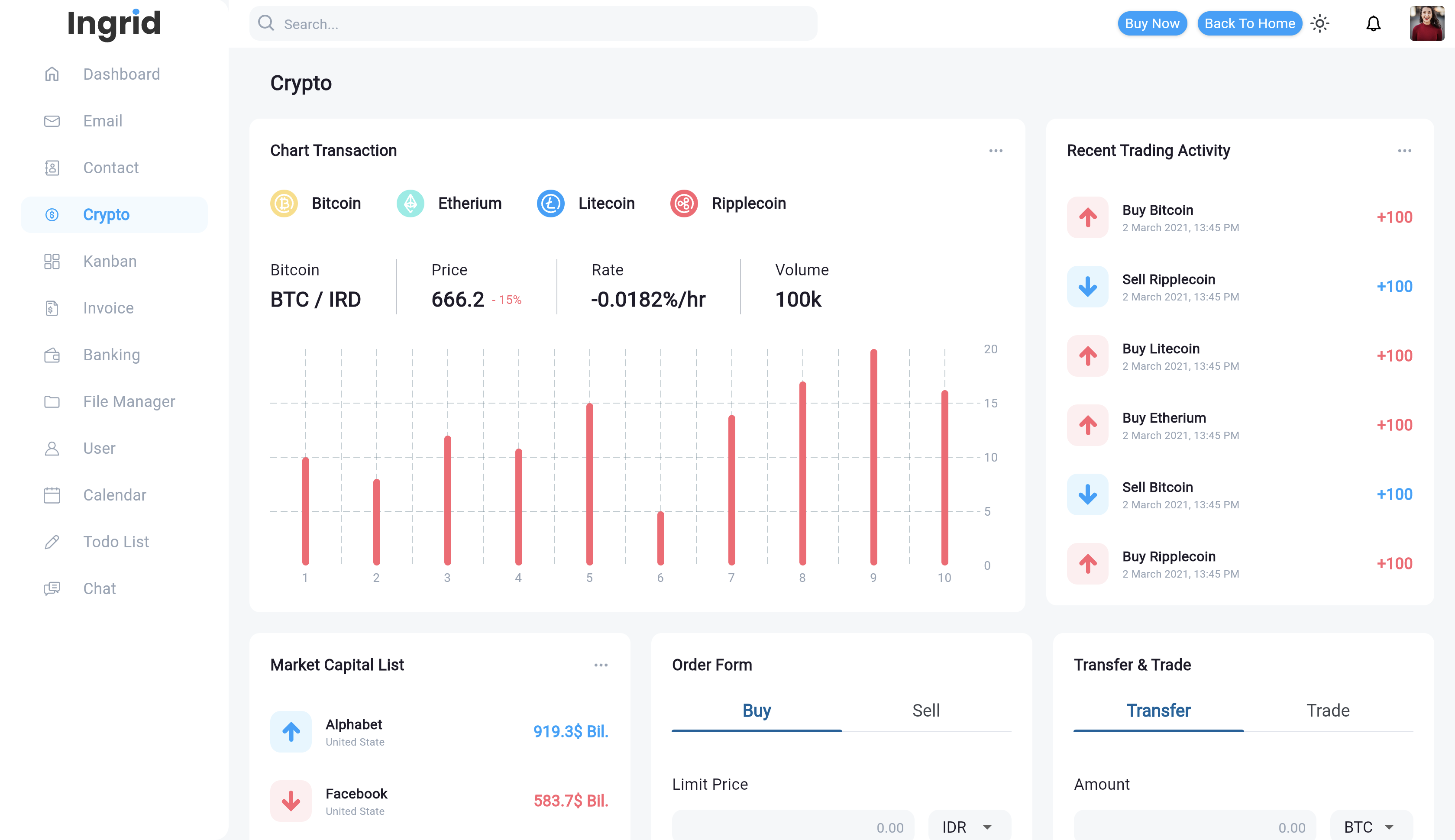Click the tallest red bar at point 9
Viewport: 1455px width, 840px height.
pos(873,456)
